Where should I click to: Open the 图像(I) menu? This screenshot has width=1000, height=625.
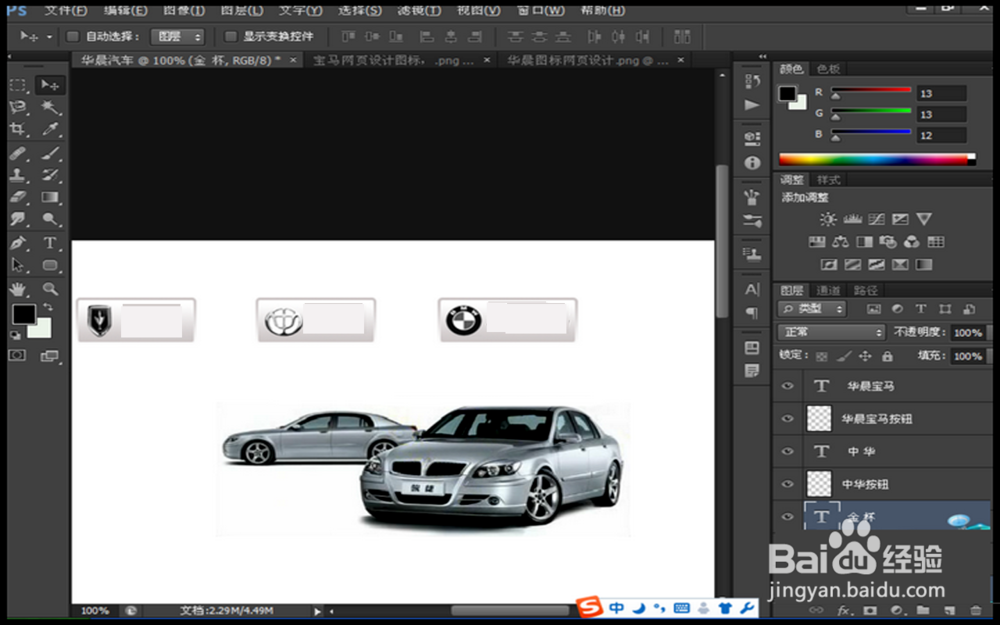tap(184, 11)
